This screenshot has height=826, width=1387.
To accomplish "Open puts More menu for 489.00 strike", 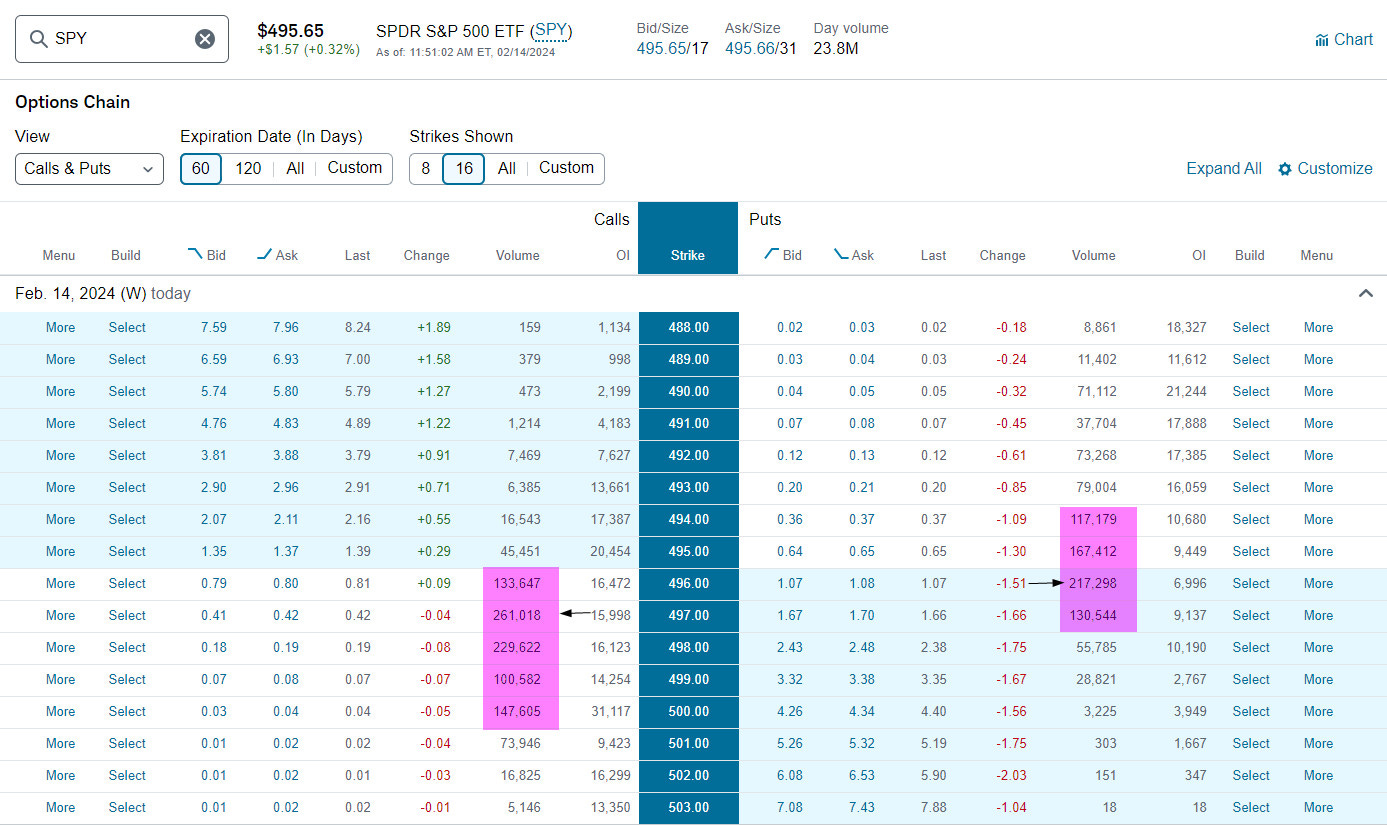I will coord(1318,359).
